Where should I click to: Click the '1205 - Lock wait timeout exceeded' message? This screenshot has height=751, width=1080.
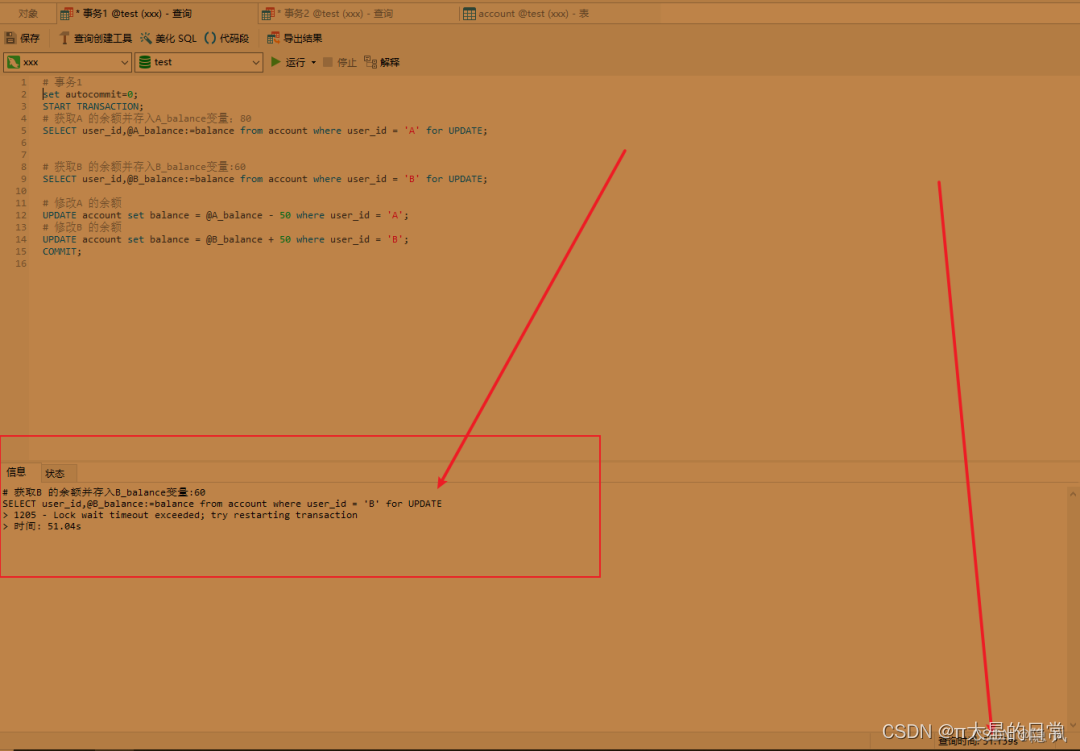[180, 515]
